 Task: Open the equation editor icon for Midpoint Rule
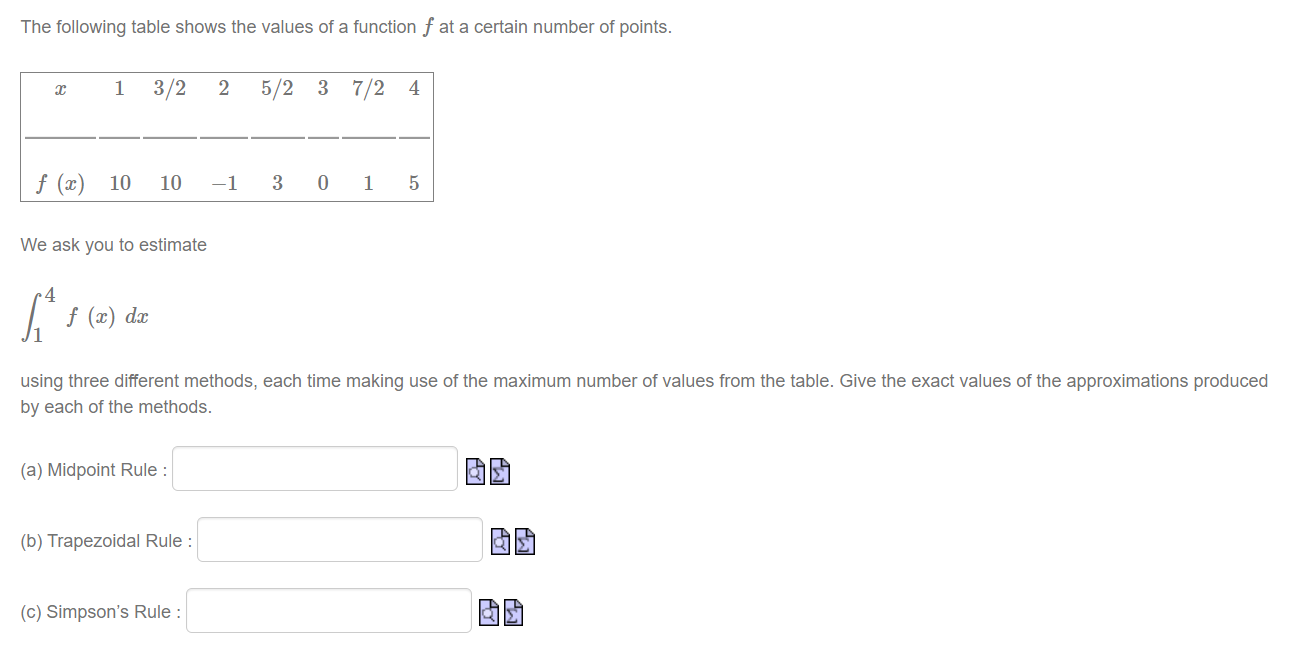pyautogui.click(x=501, y=471)
